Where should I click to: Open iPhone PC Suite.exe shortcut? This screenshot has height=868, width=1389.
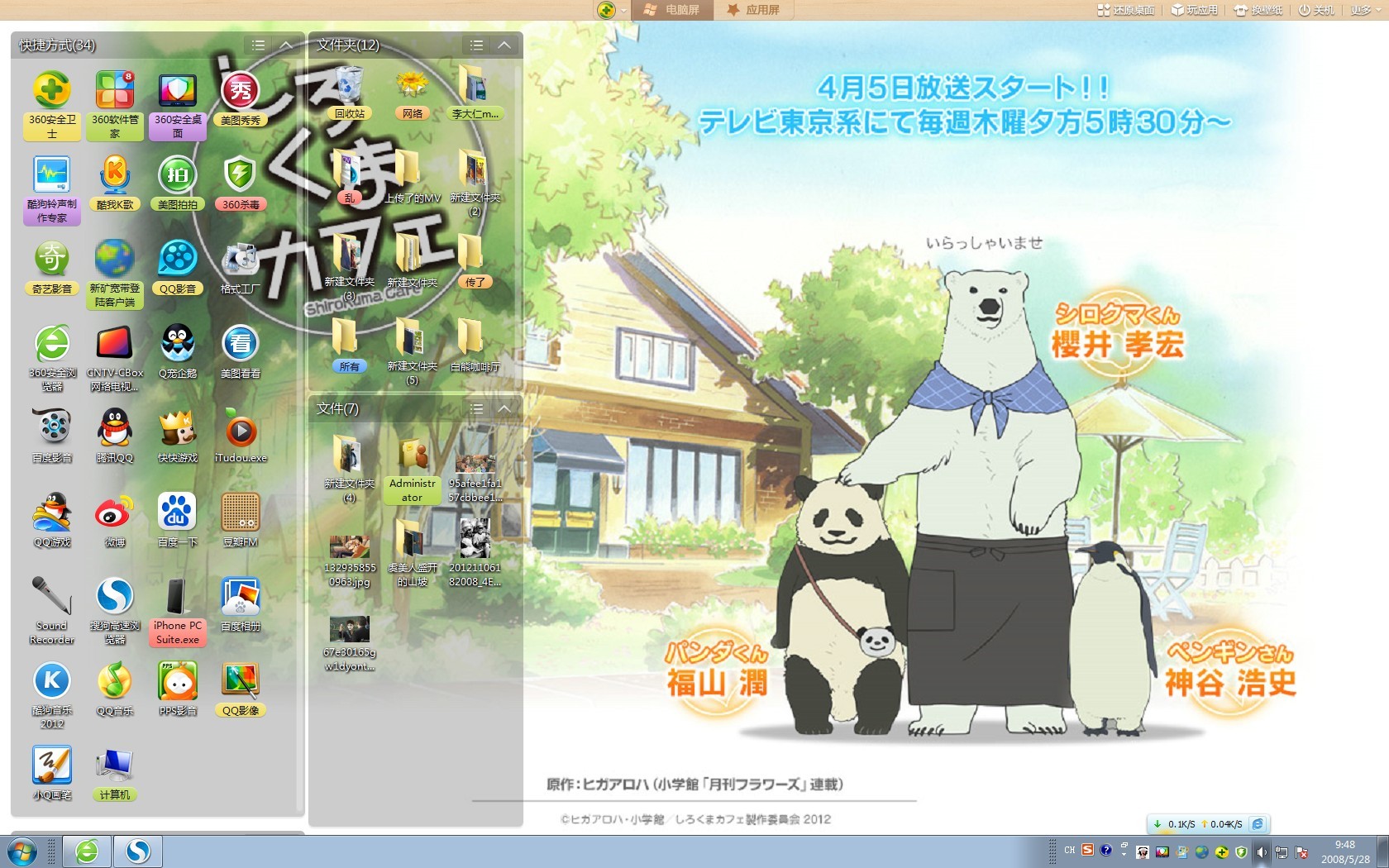tap(178, 610)
